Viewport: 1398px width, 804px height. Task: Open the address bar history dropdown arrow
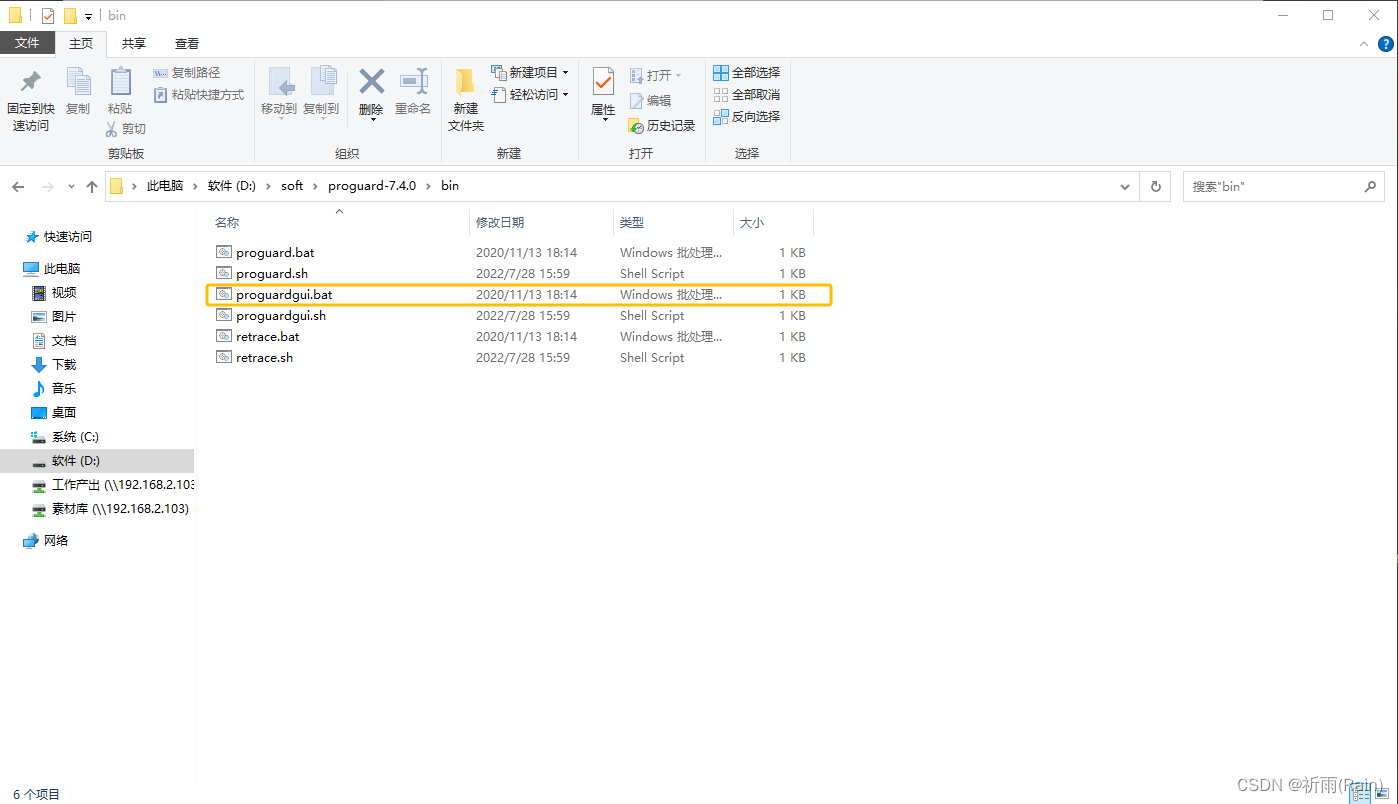coord(1124,186)
